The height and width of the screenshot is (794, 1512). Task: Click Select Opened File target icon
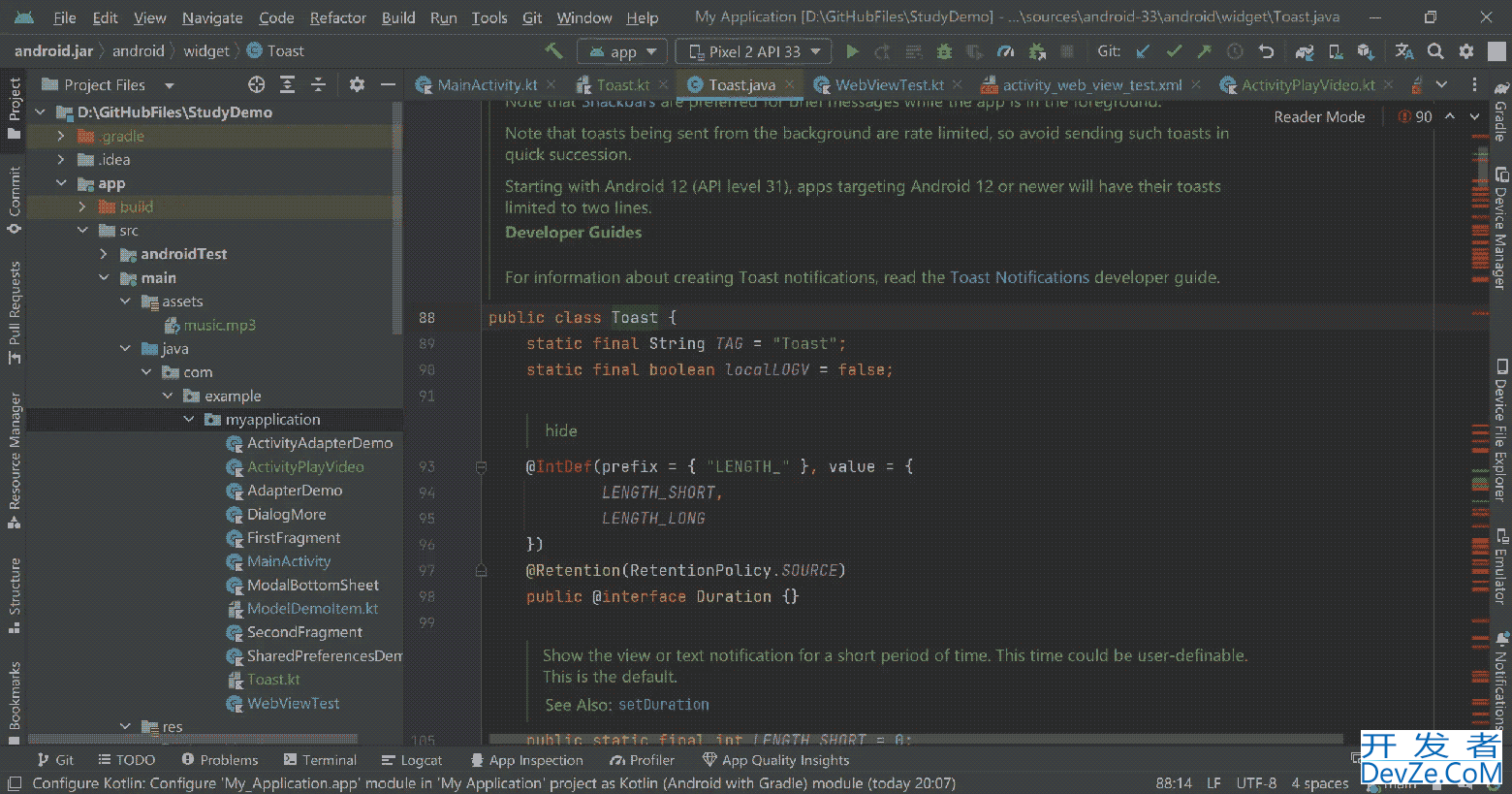tap(257, 84)
